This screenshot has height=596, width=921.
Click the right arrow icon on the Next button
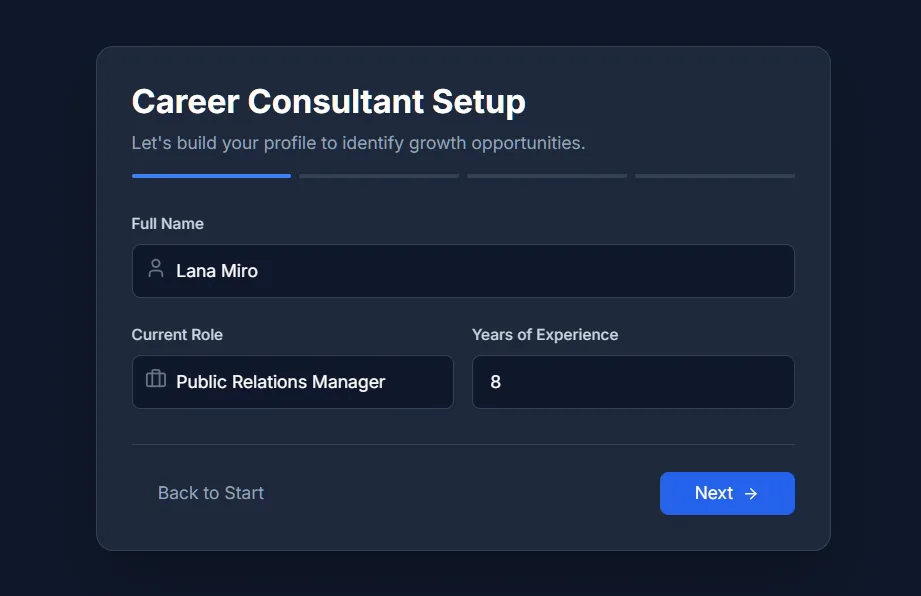tap(750, 493)
